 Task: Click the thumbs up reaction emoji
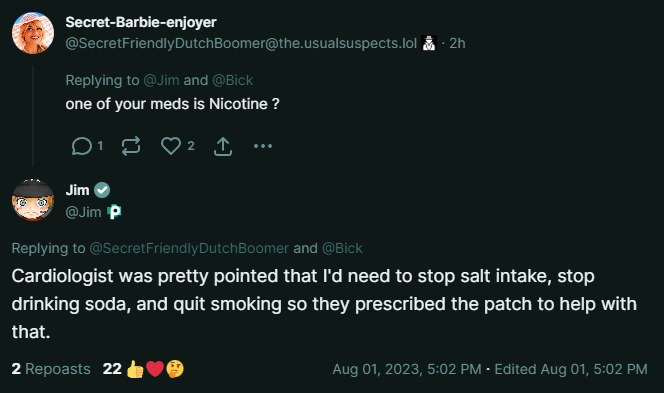click(x=135, y=369)
